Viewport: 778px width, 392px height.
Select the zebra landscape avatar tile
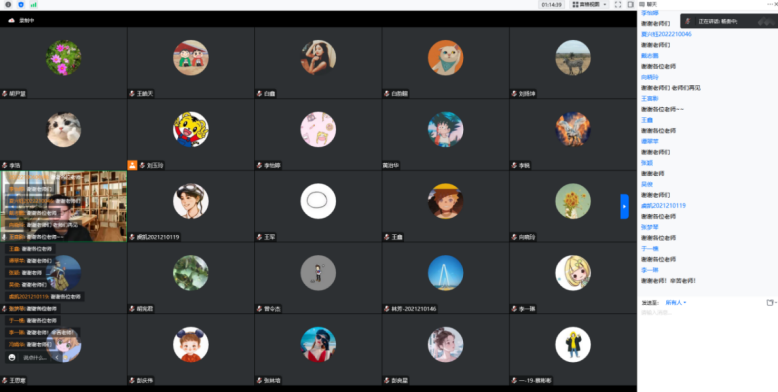(573, 58)
